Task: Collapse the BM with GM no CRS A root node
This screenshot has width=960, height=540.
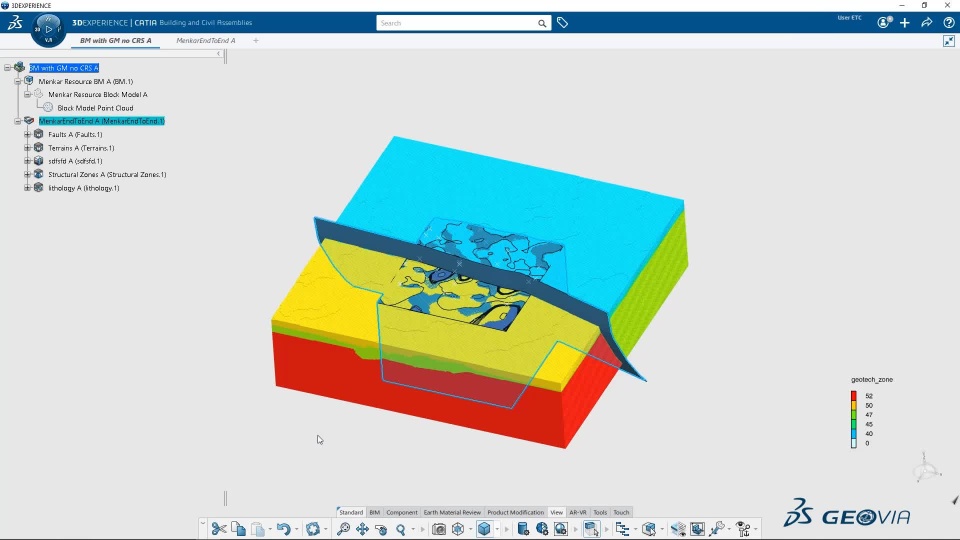Action: click(x=8, y=68)
